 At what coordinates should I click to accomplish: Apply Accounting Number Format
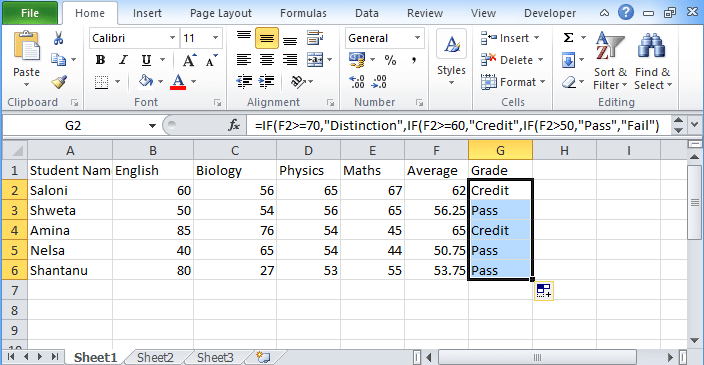[357, 60]
